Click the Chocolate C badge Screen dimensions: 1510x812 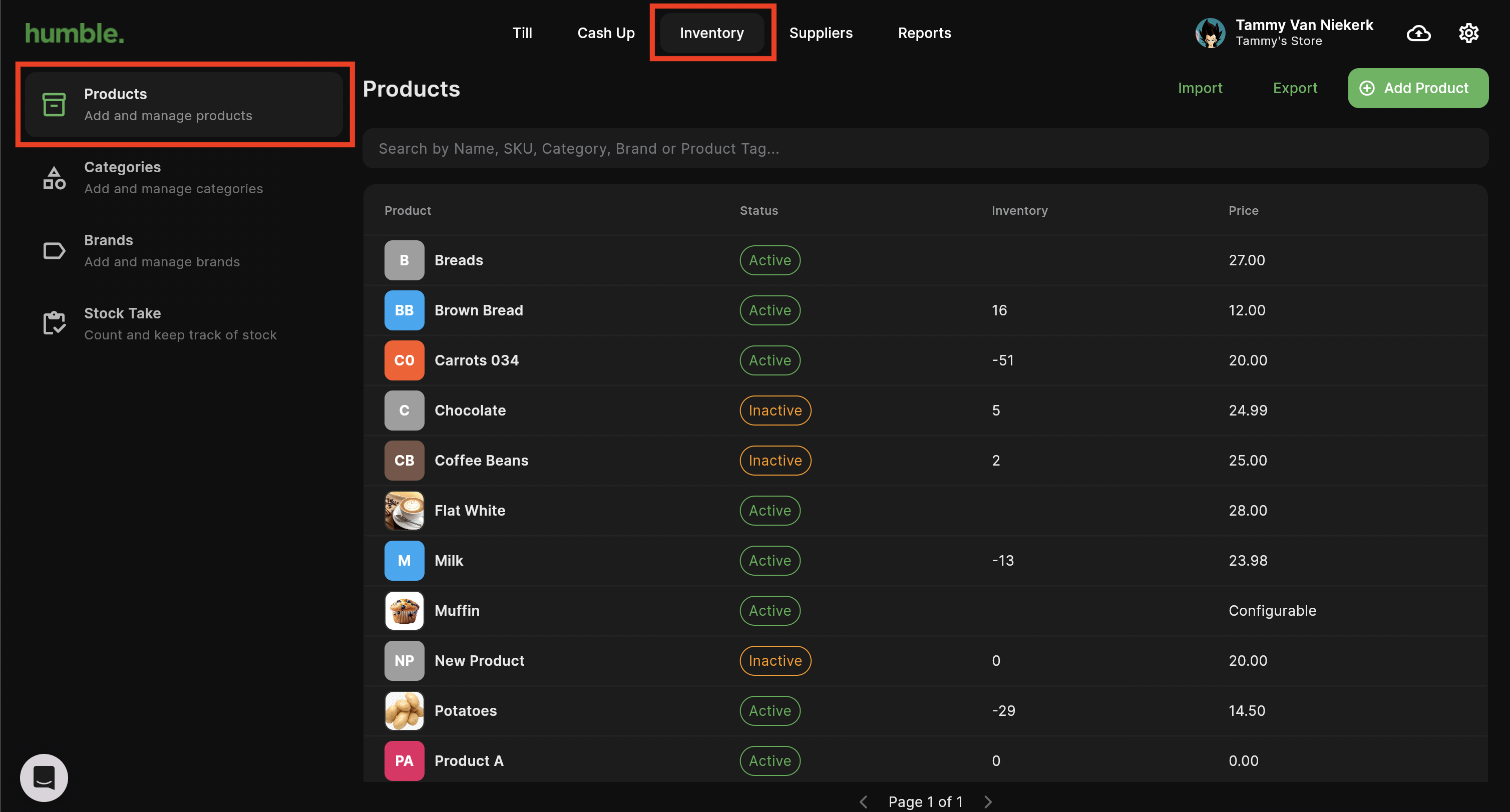click(x=404, y=411)
